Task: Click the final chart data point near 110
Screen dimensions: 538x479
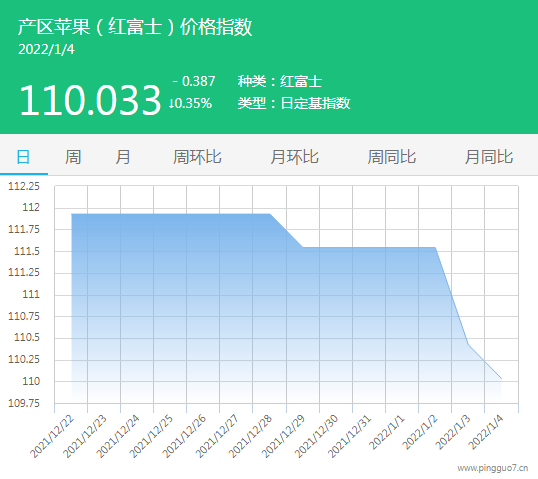Action: coord(501,378)
